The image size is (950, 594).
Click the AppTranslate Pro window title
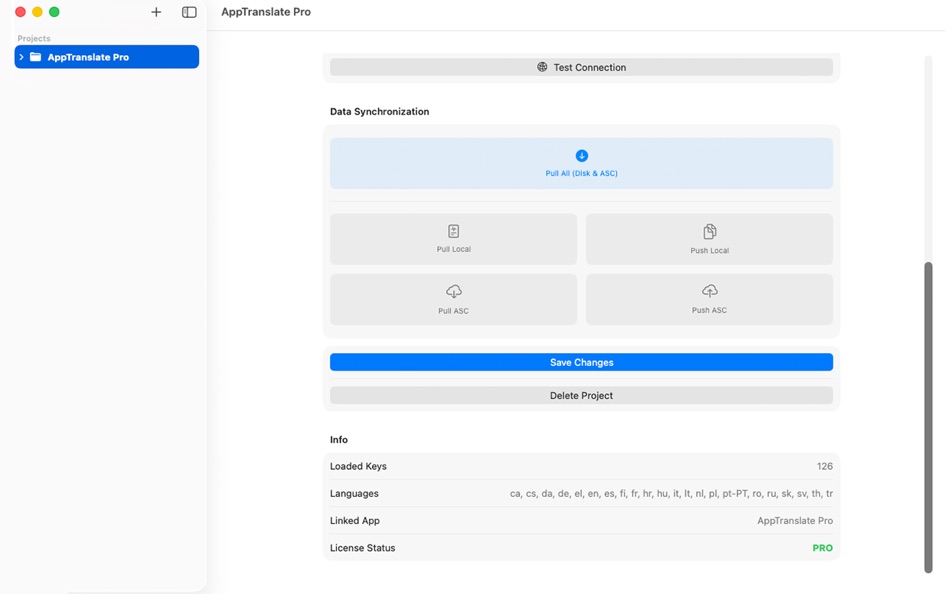[x=265, y=11]
